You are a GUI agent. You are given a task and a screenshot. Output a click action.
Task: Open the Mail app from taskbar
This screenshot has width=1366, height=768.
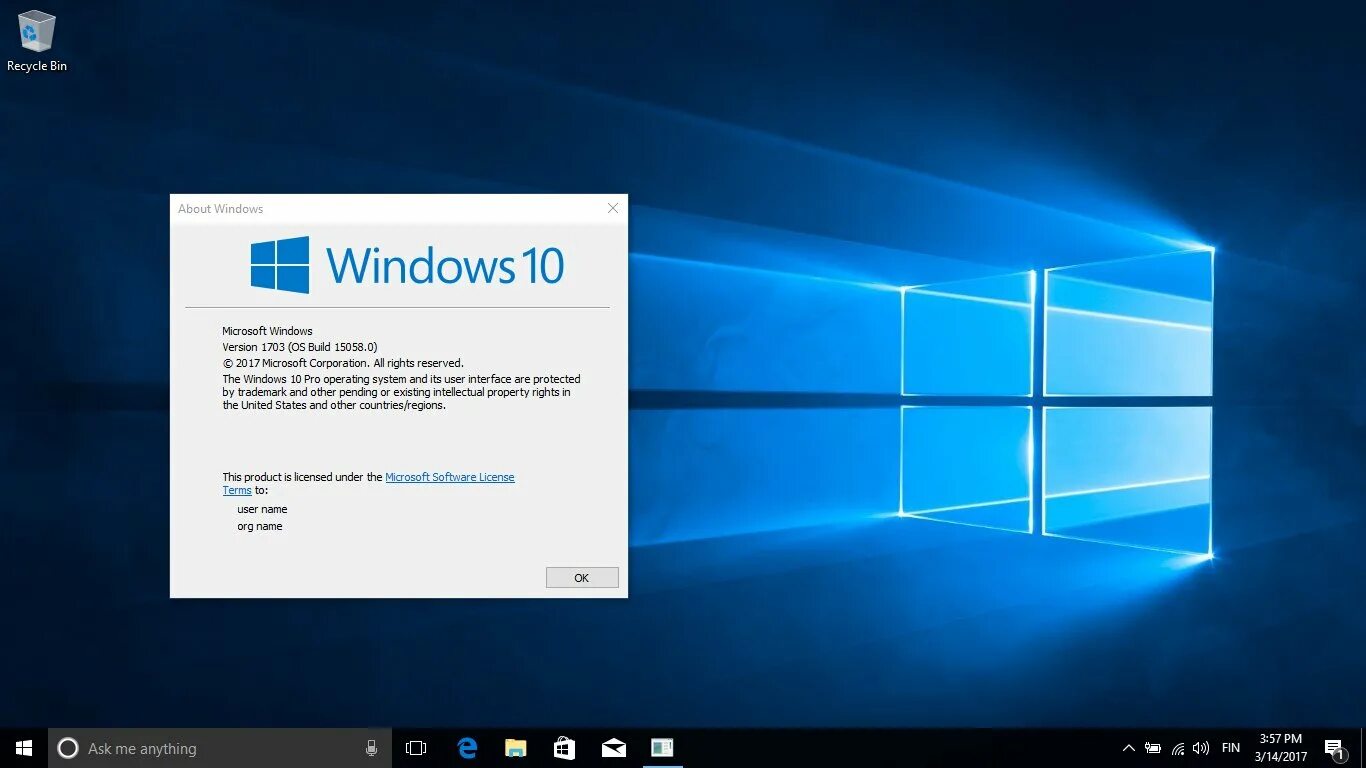pyautogui.click(x=614, y=748)
